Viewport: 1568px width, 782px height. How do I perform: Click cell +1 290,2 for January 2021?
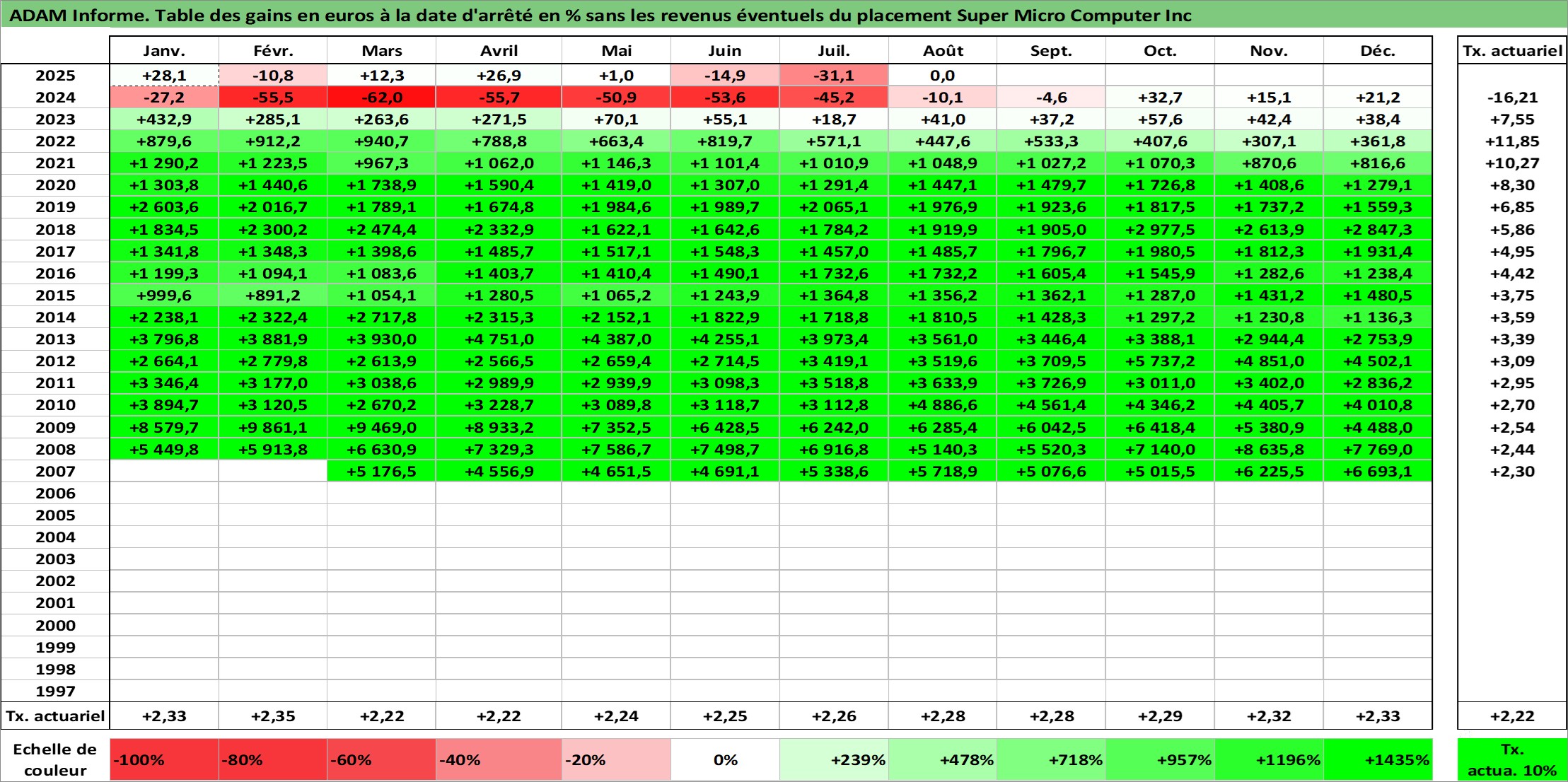point(164,163)
